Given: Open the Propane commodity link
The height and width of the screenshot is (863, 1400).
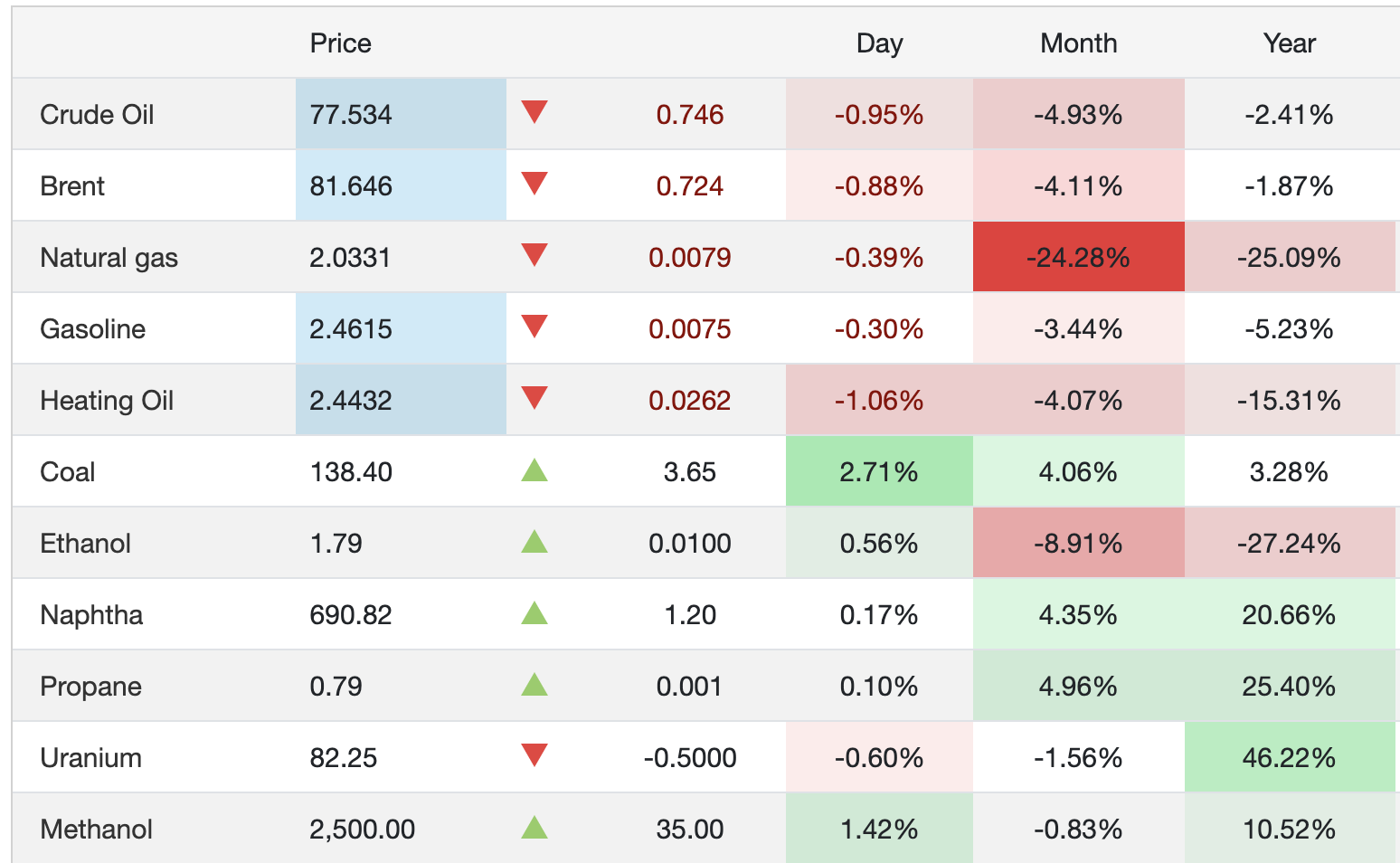Looking at the screenshot, I should point(90,687).
